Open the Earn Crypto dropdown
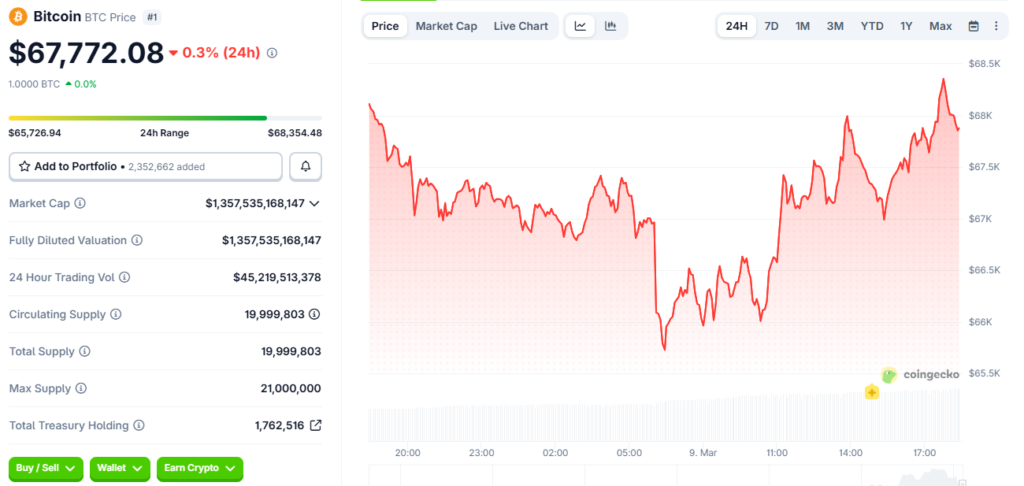 point(200,468)
